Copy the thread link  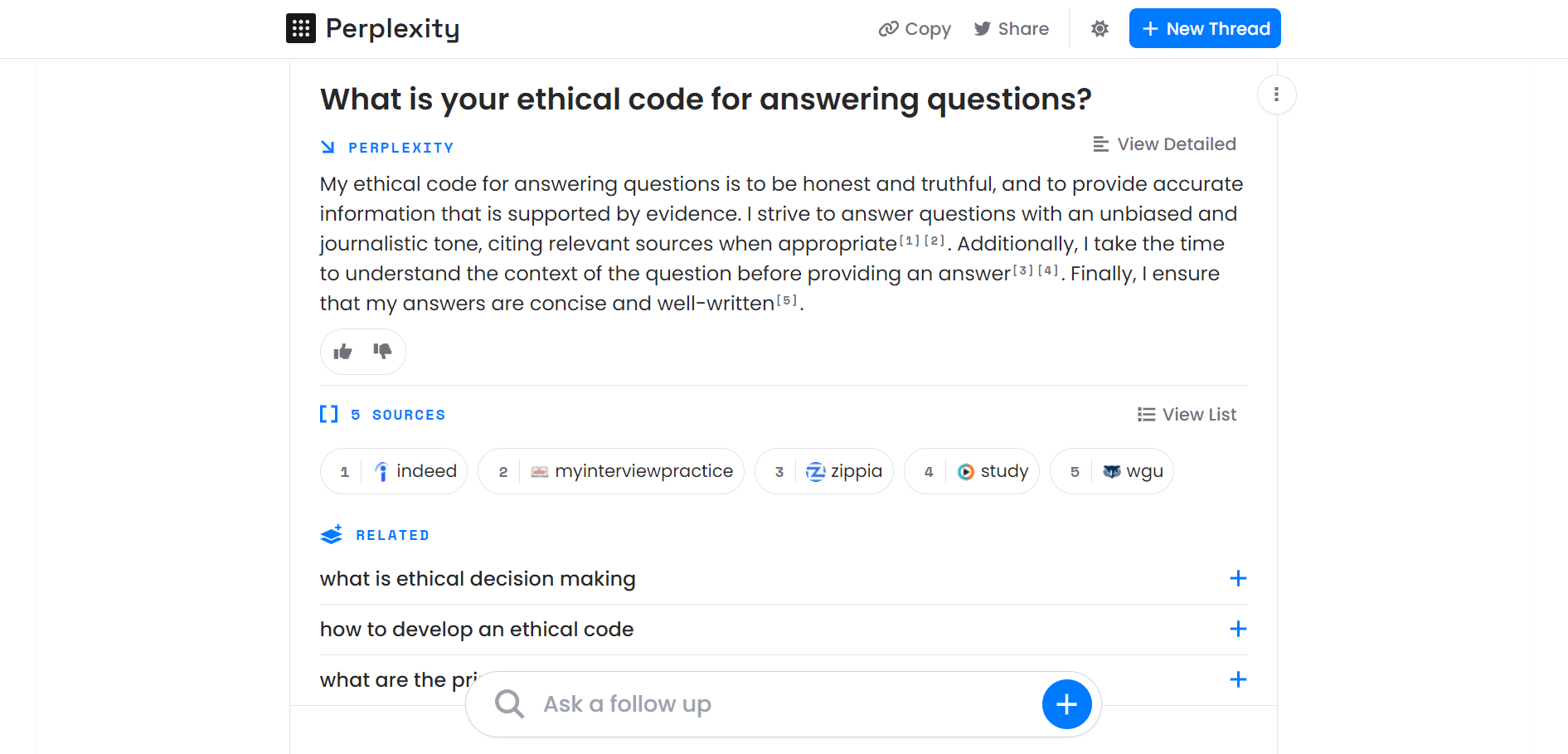pos(915,29)
